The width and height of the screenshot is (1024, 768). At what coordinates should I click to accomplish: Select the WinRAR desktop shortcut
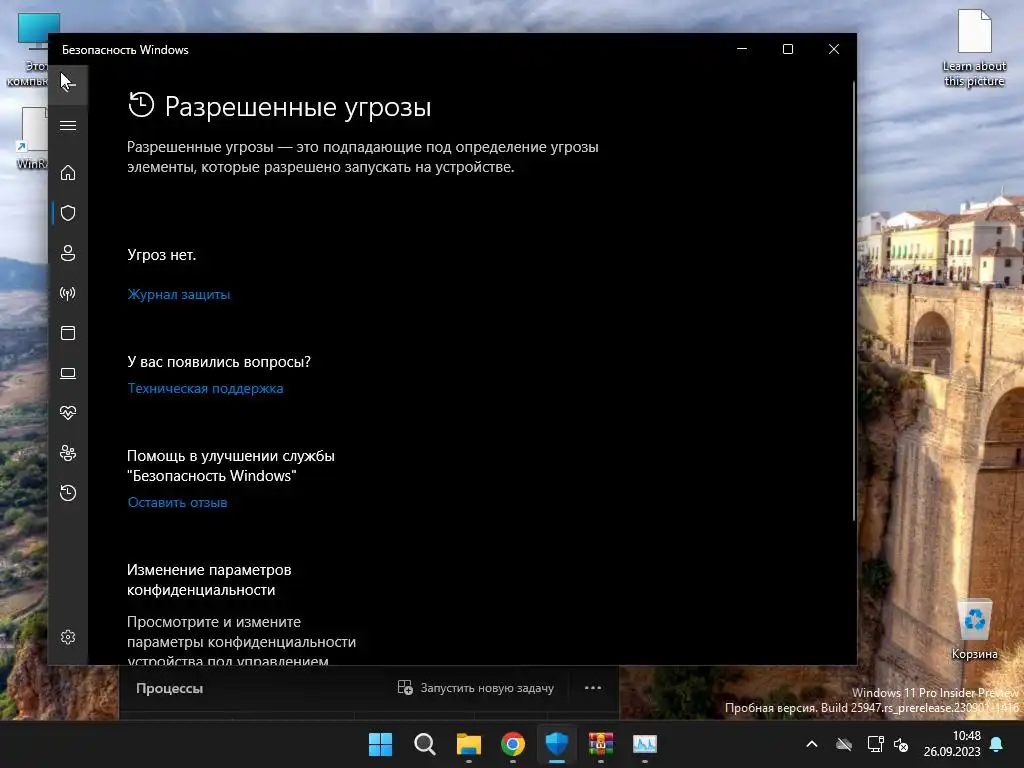point(31,138)
